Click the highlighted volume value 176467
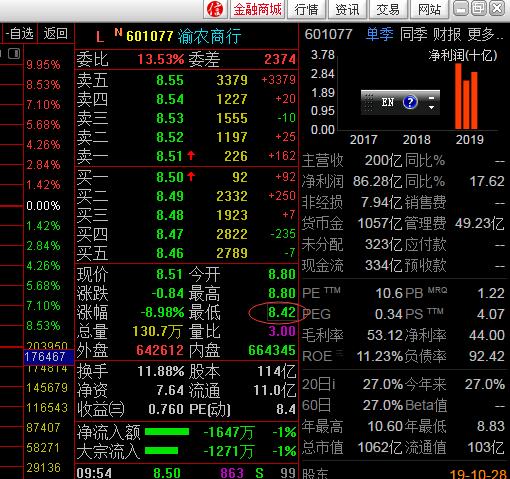Image resolution: width=510 pixels, height=479 pixels. (x=49, y=357)
